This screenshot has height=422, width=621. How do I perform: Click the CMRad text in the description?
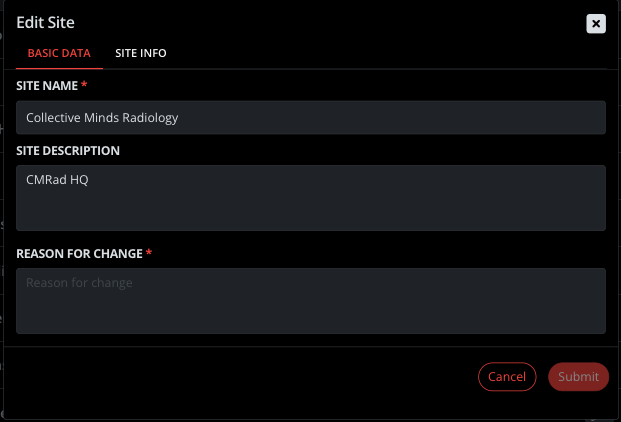coord(46,180)
